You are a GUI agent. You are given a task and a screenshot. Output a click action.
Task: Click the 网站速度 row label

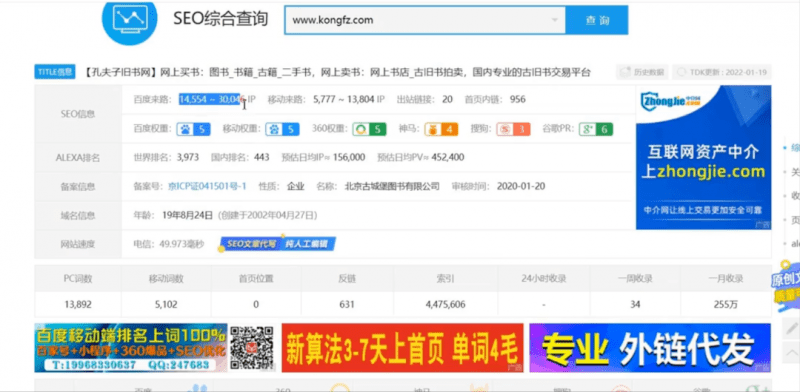(78, 244)
